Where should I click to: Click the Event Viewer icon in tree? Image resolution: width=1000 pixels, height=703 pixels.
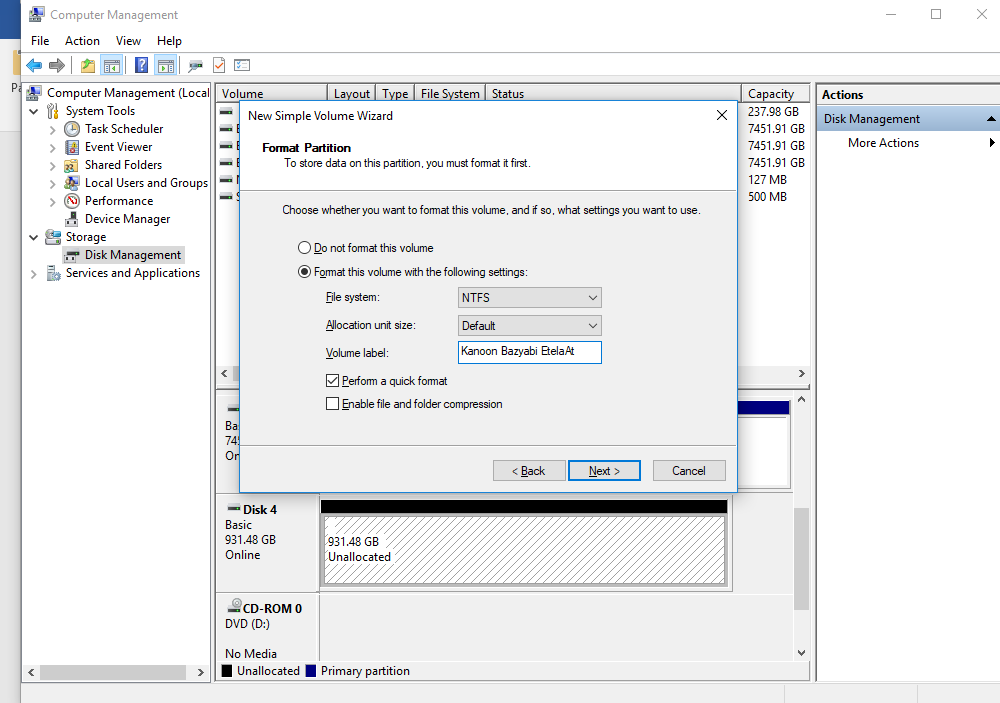72,147
